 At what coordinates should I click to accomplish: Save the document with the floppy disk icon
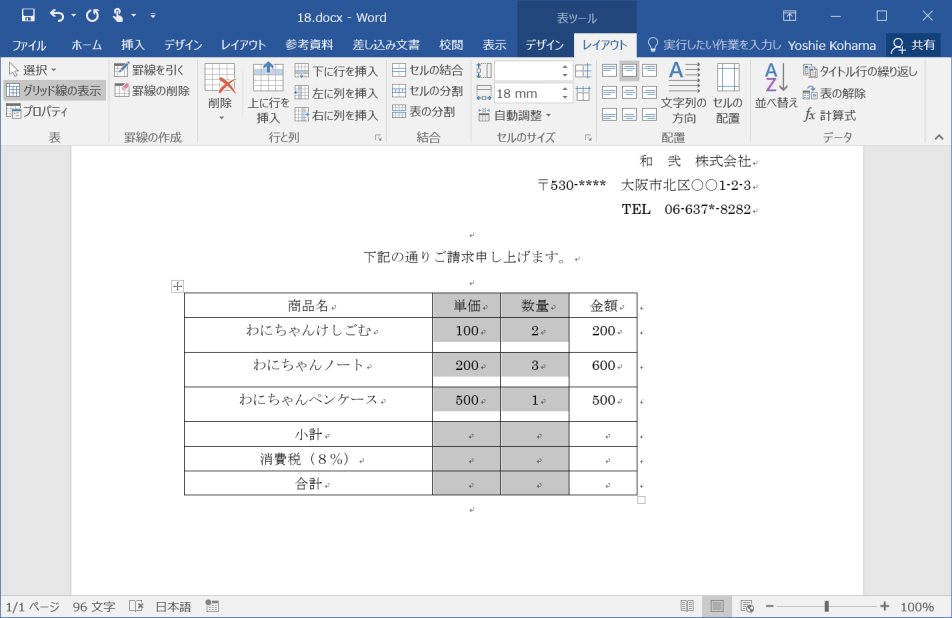click(x=28, y=16)
